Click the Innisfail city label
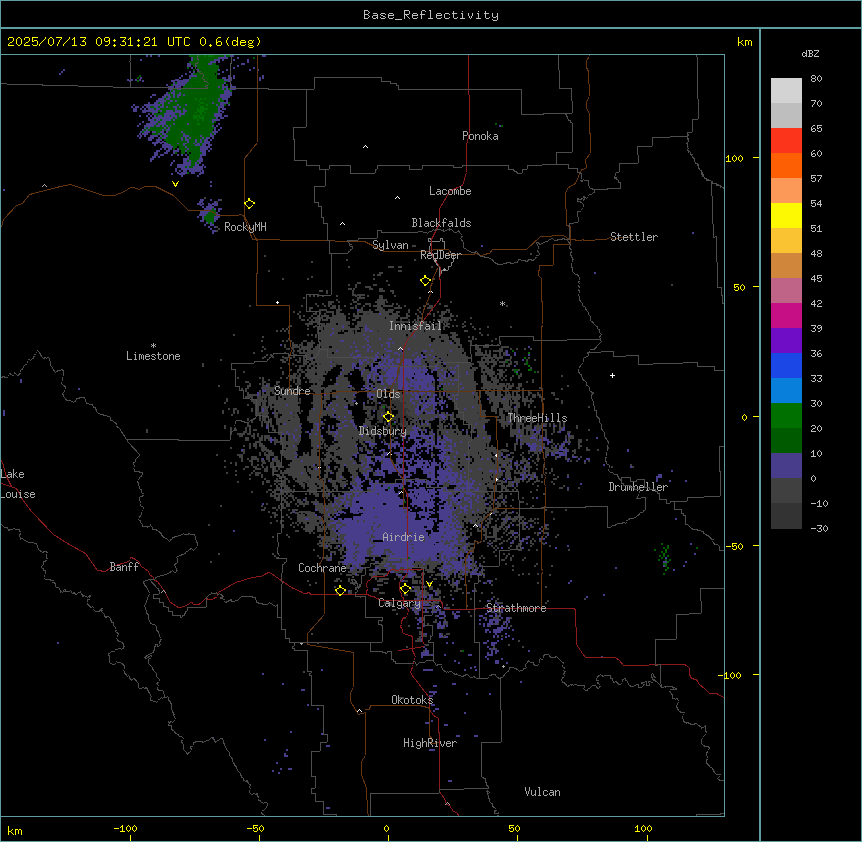 [x=416, y=326]
